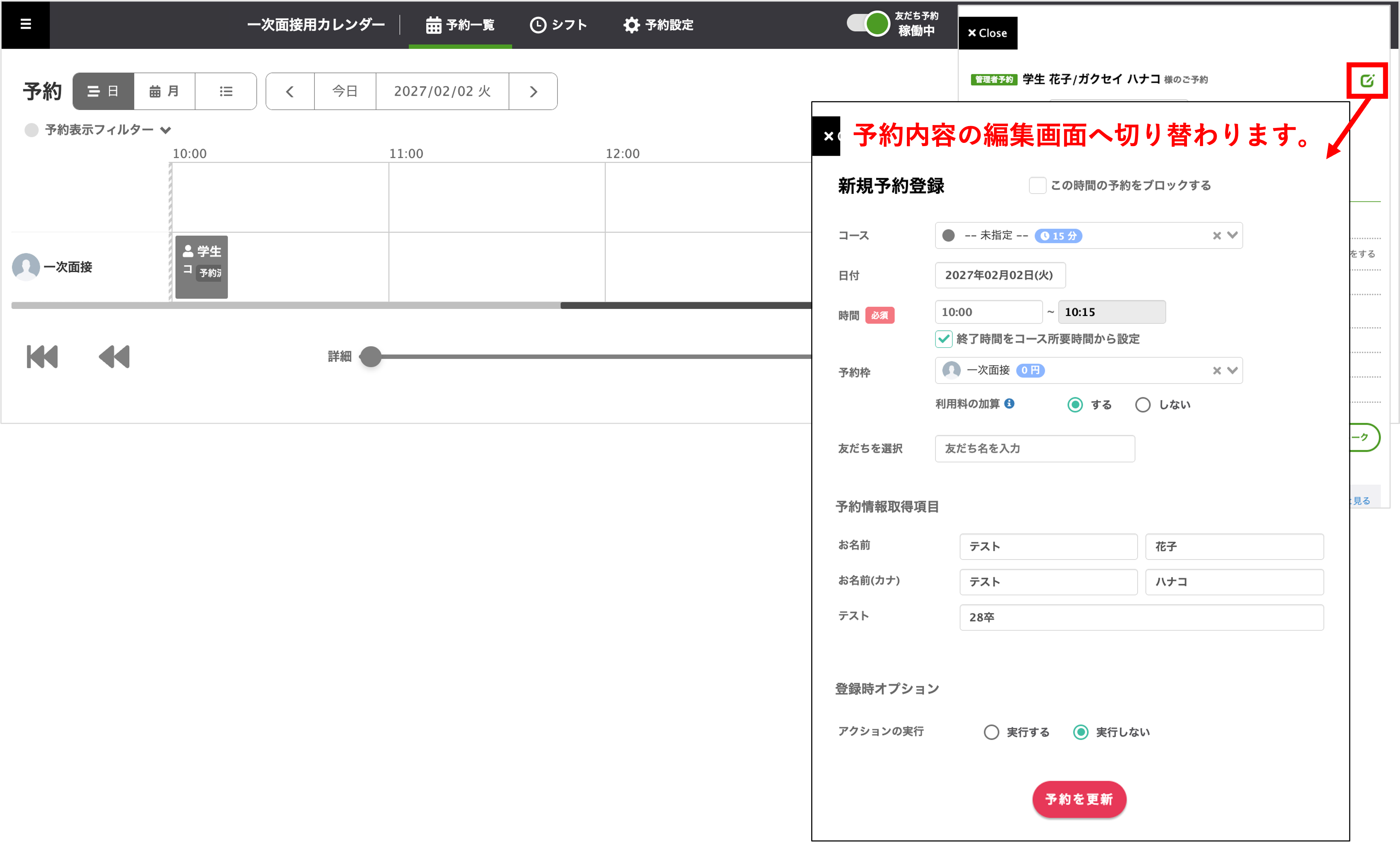The width and height of the screenshot is (1400, 843).
Task: Click the 今日 button
Action: (345, 91)
